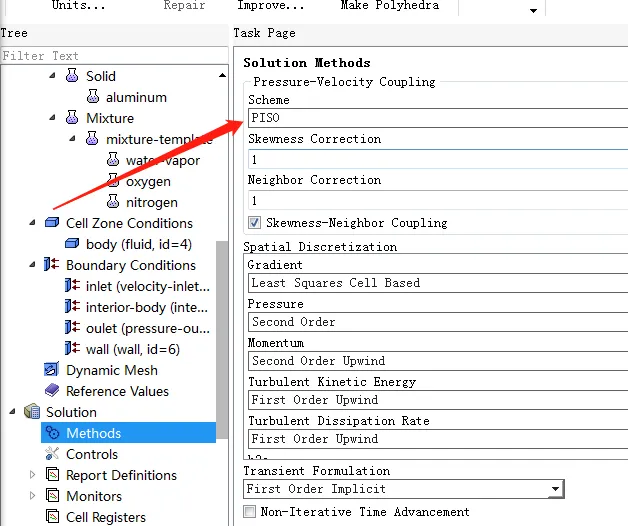Select the Reference Values tree item

117,391
